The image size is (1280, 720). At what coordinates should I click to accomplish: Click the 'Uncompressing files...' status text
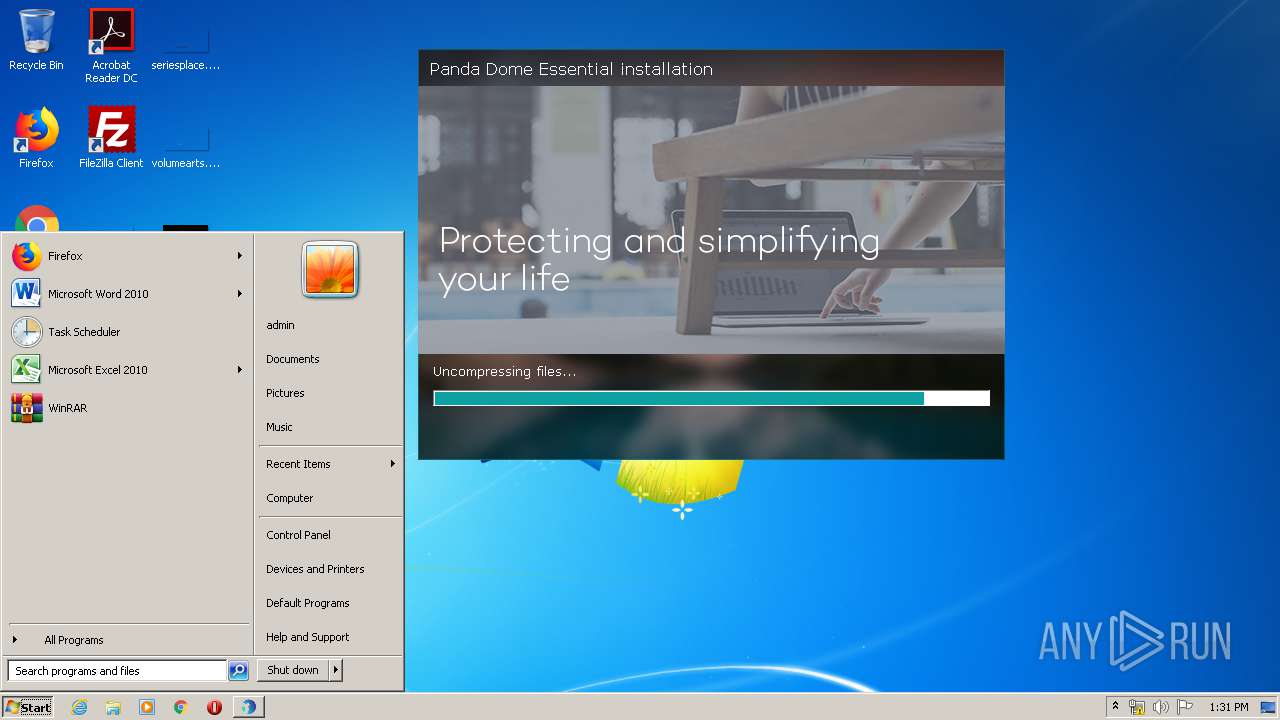(x=504, y=372)
